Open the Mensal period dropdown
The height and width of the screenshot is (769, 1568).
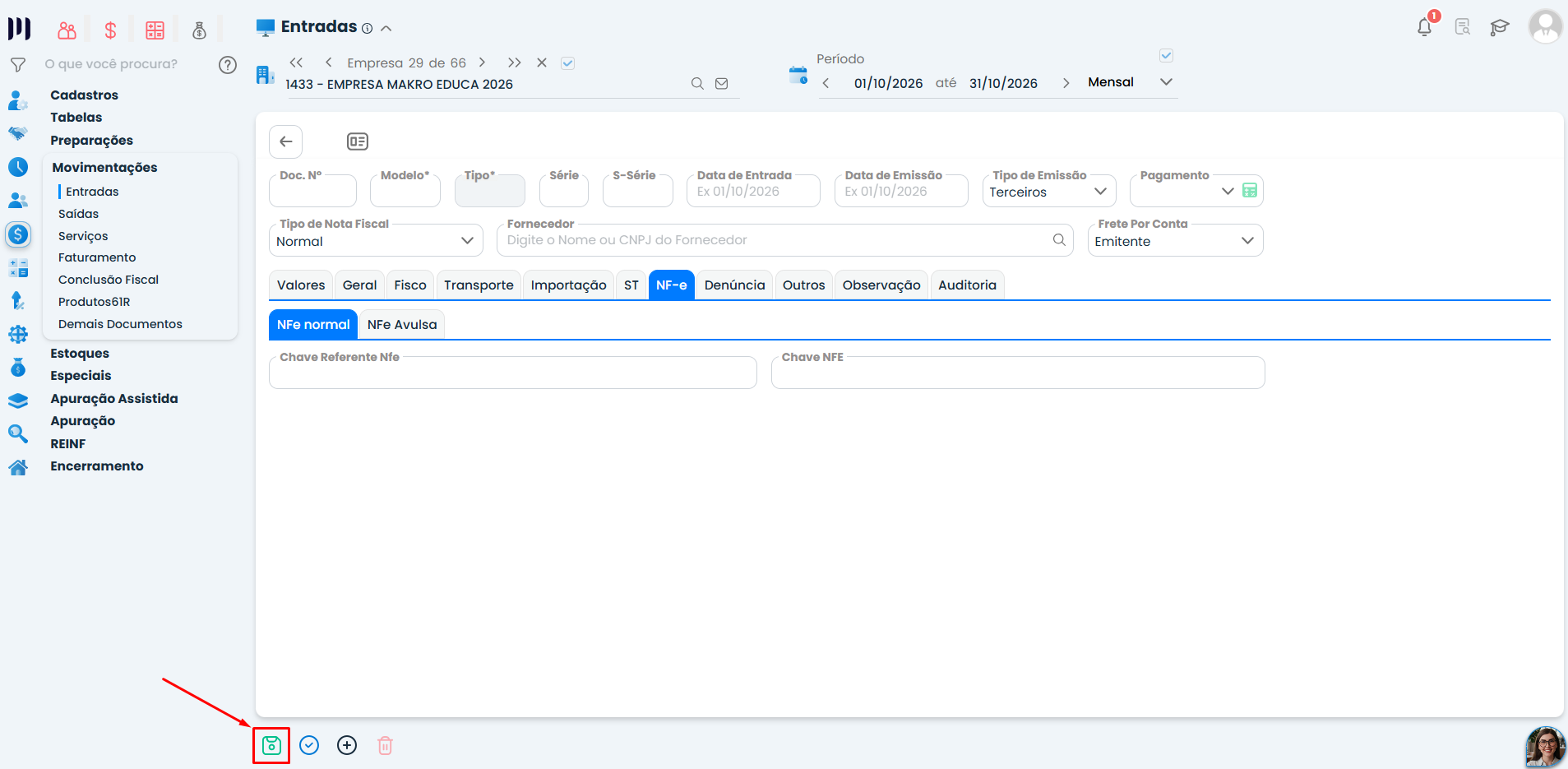click(1131, 82)
